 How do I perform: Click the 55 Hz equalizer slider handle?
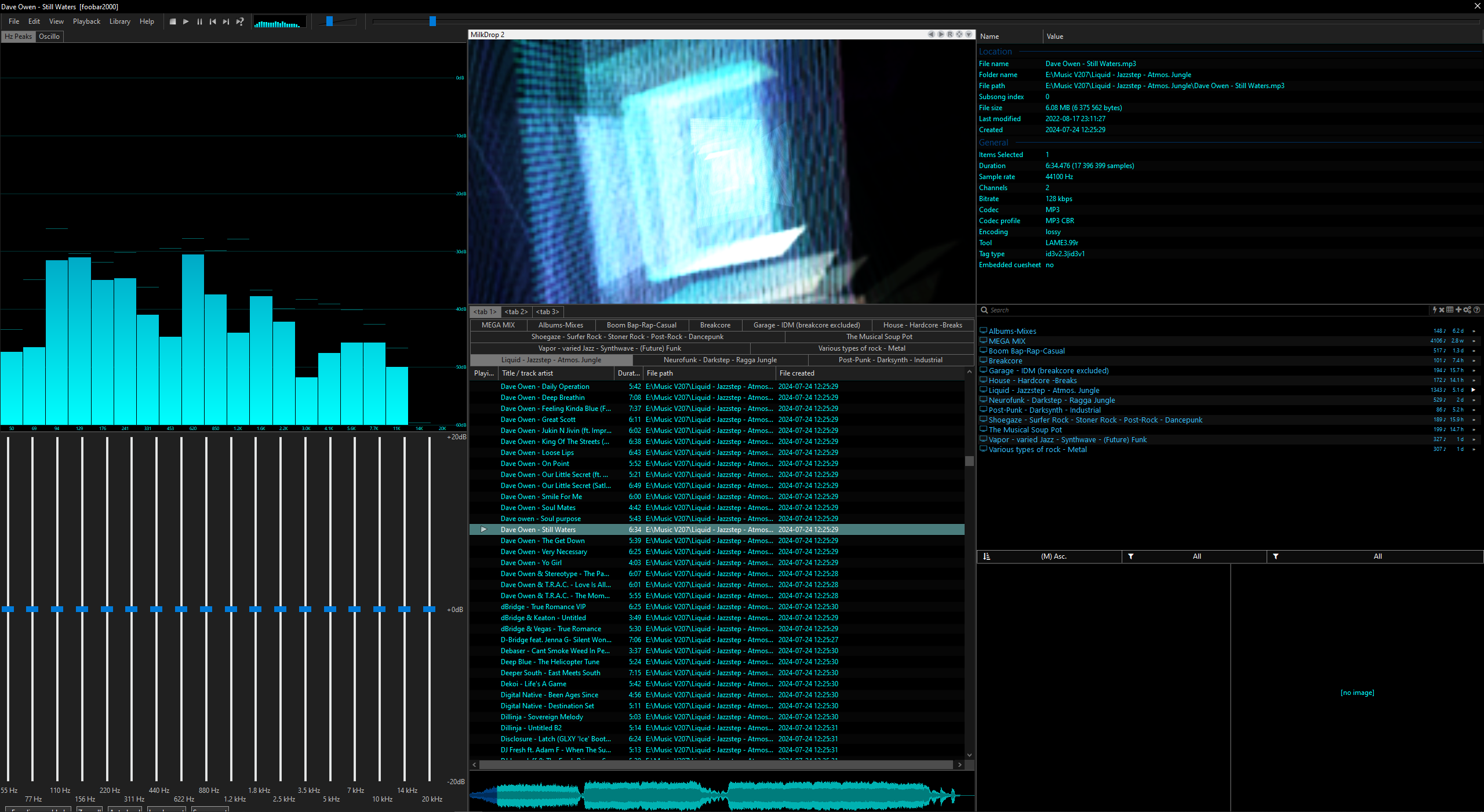click(x=8, y=609)
